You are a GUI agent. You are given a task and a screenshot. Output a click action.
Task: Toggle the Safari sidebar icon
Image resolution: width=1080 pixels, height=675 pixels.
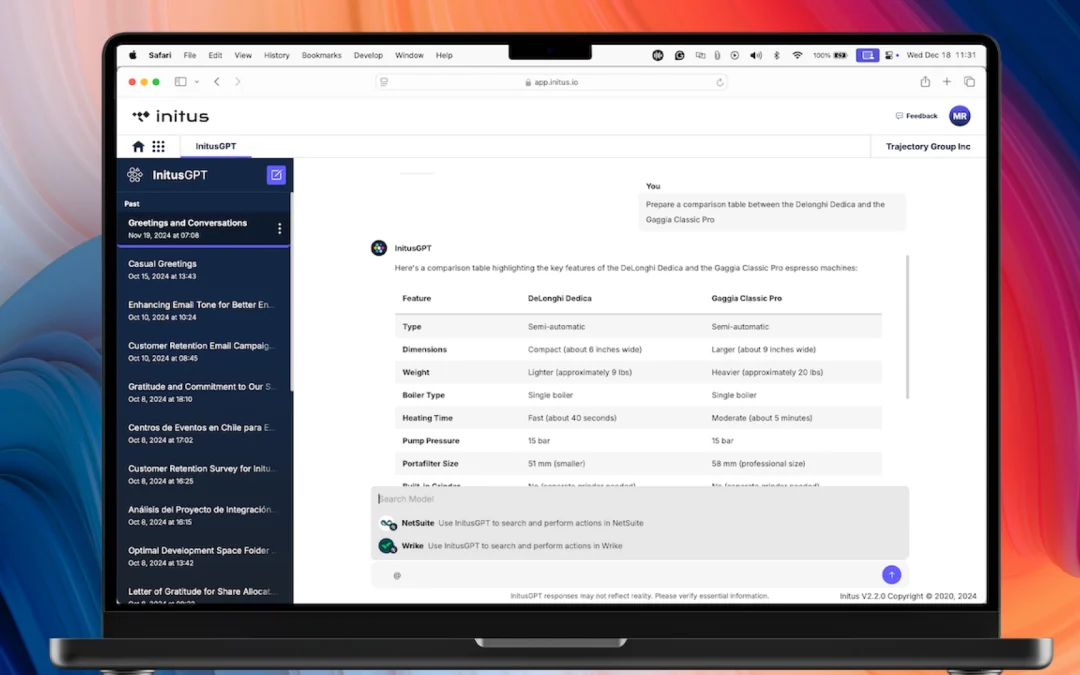click(180, 81)
